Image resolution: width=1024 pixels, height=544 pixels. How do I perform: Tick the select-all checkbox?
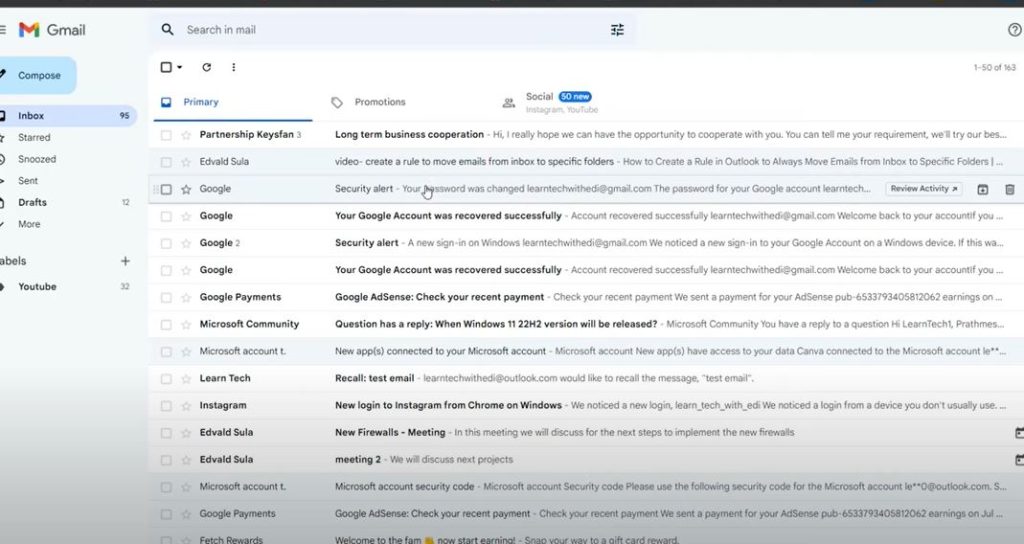click(x=166, y=67)
